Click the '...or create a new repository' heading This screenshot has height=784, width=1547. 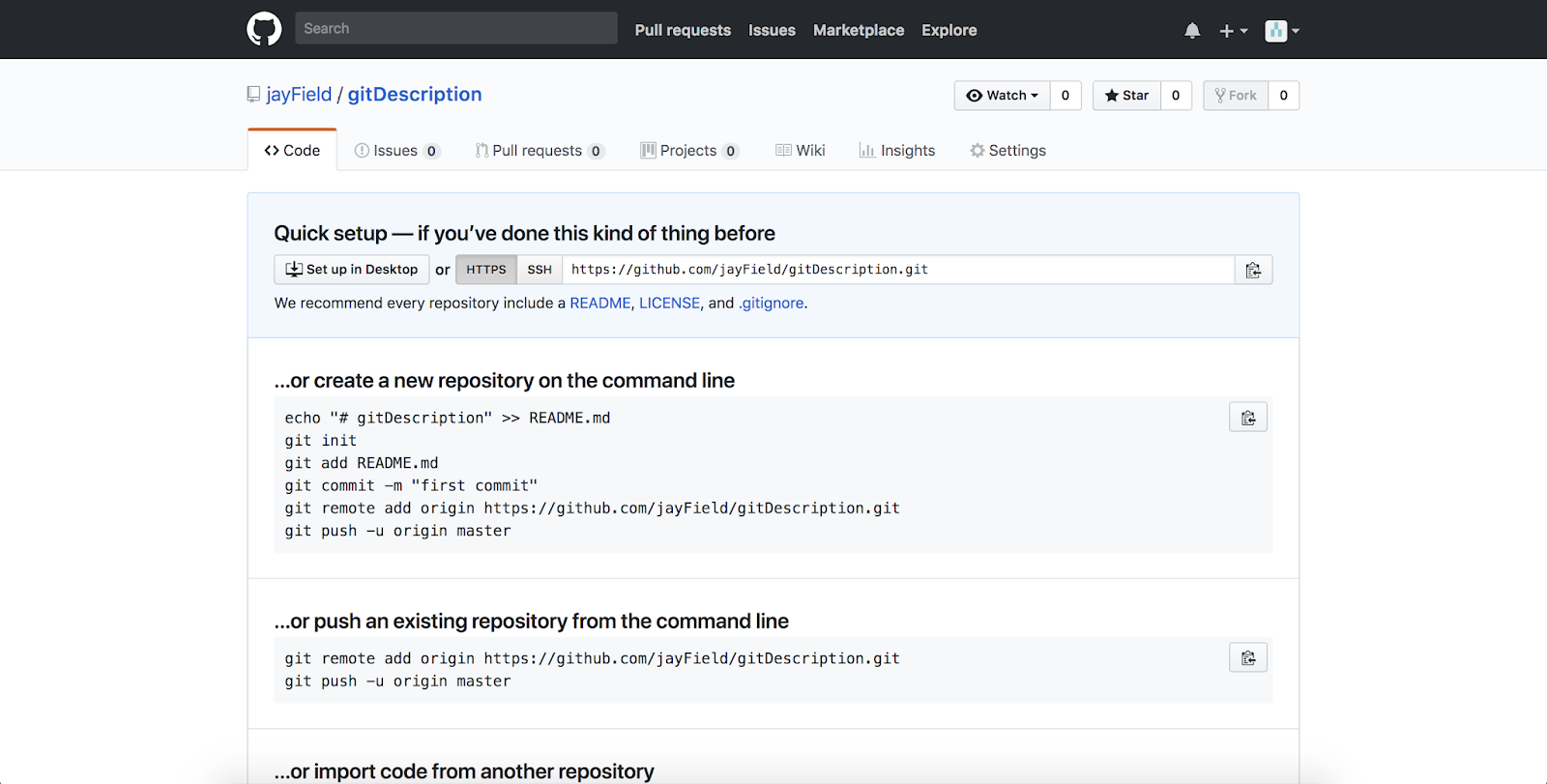pyautogui.click(x=505, y=381)
